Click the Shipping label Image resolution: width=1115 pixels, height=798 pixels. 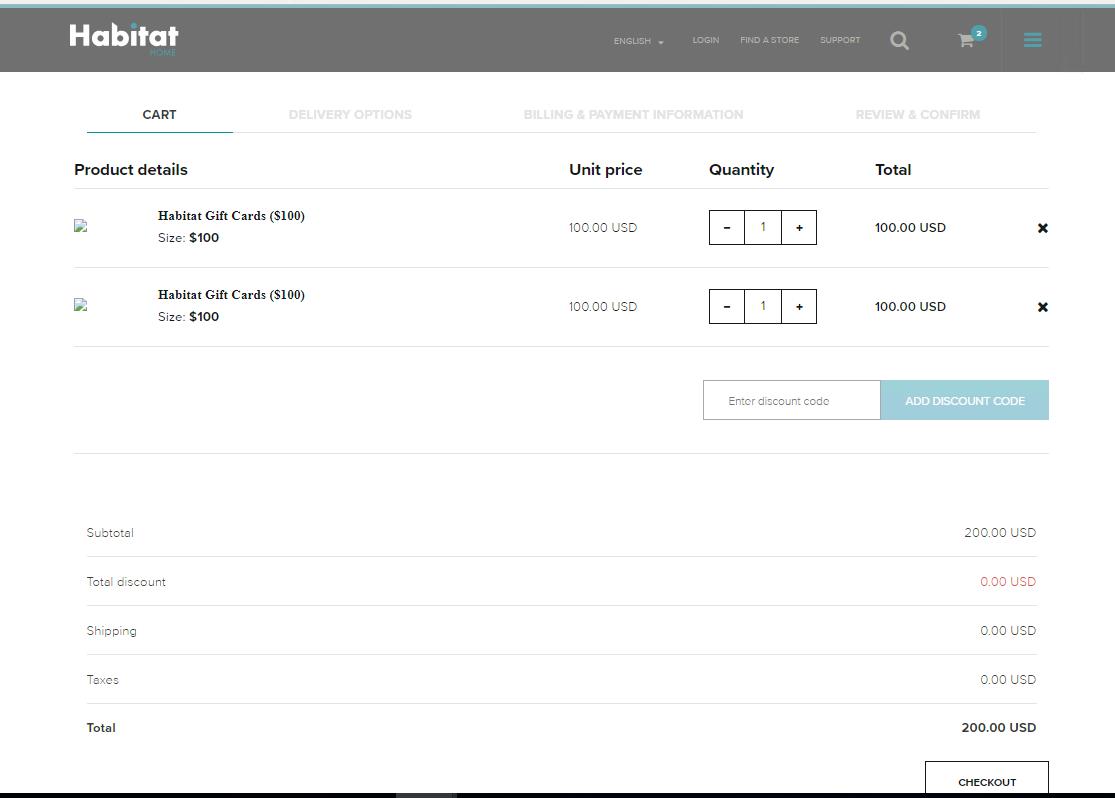tap(112, 632)
